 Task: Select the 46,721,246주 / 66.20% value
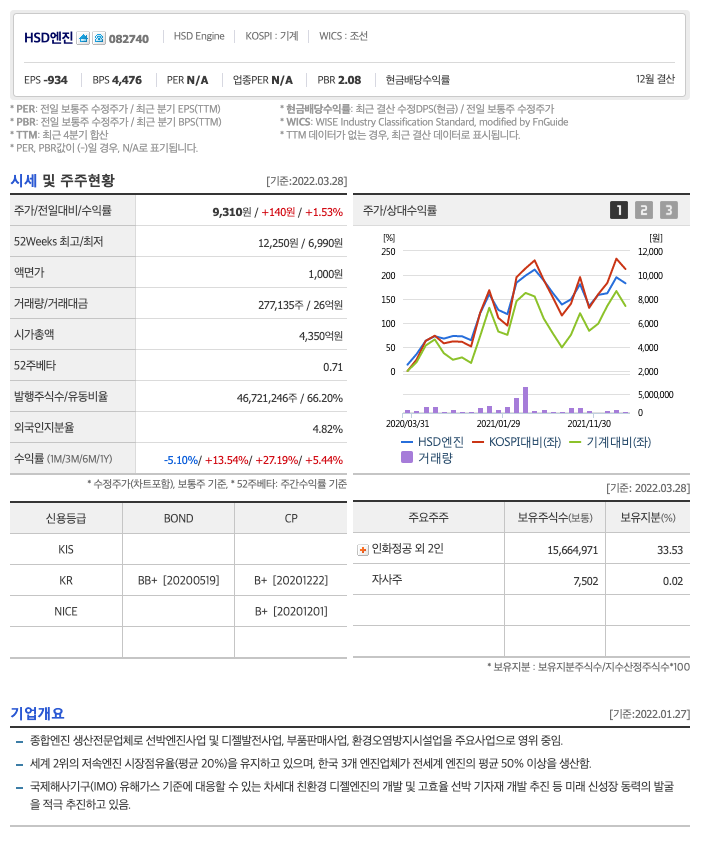[x=290, y=398]
